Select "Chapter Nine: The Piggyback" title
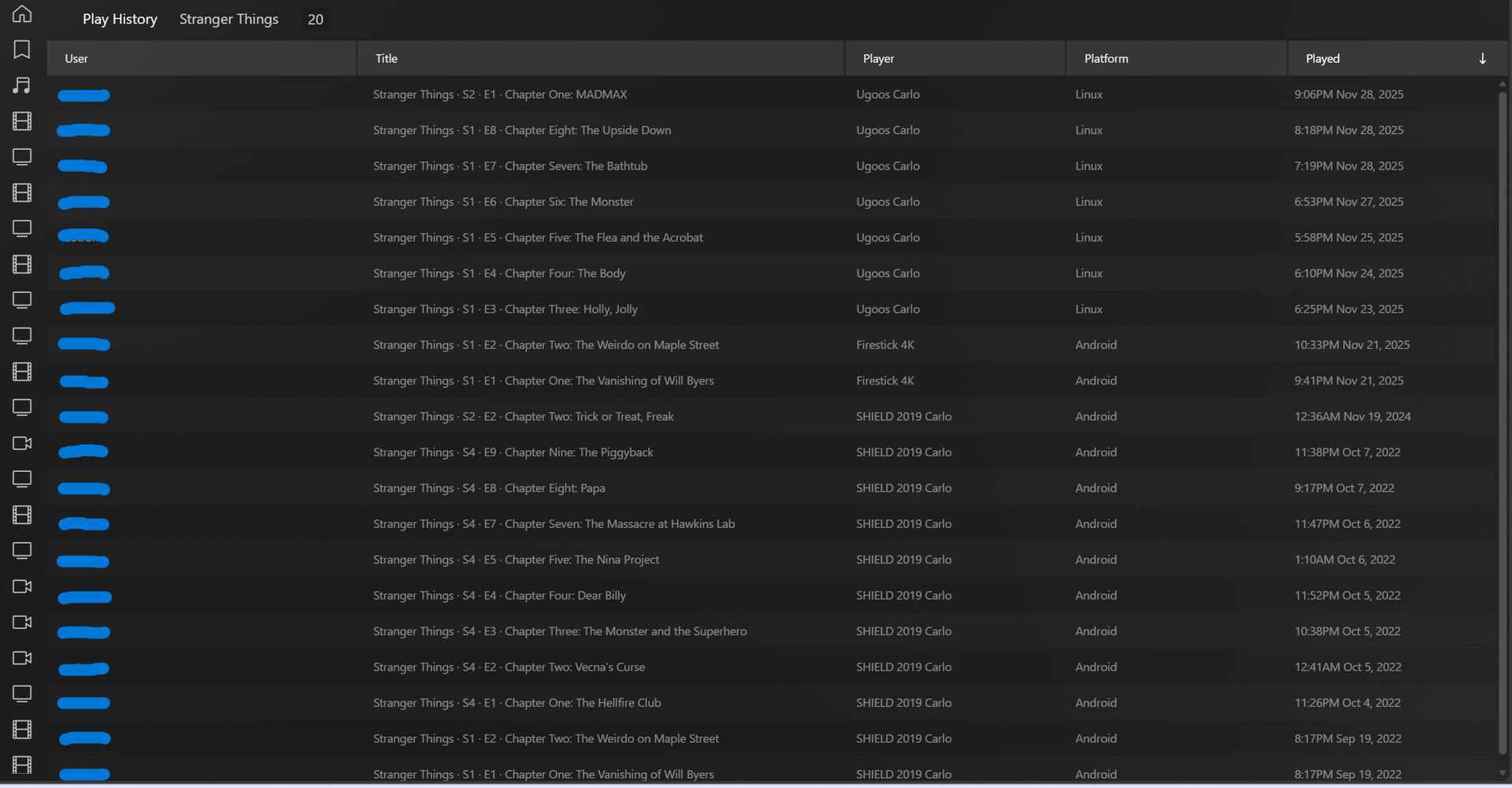 tap(579, 452)
